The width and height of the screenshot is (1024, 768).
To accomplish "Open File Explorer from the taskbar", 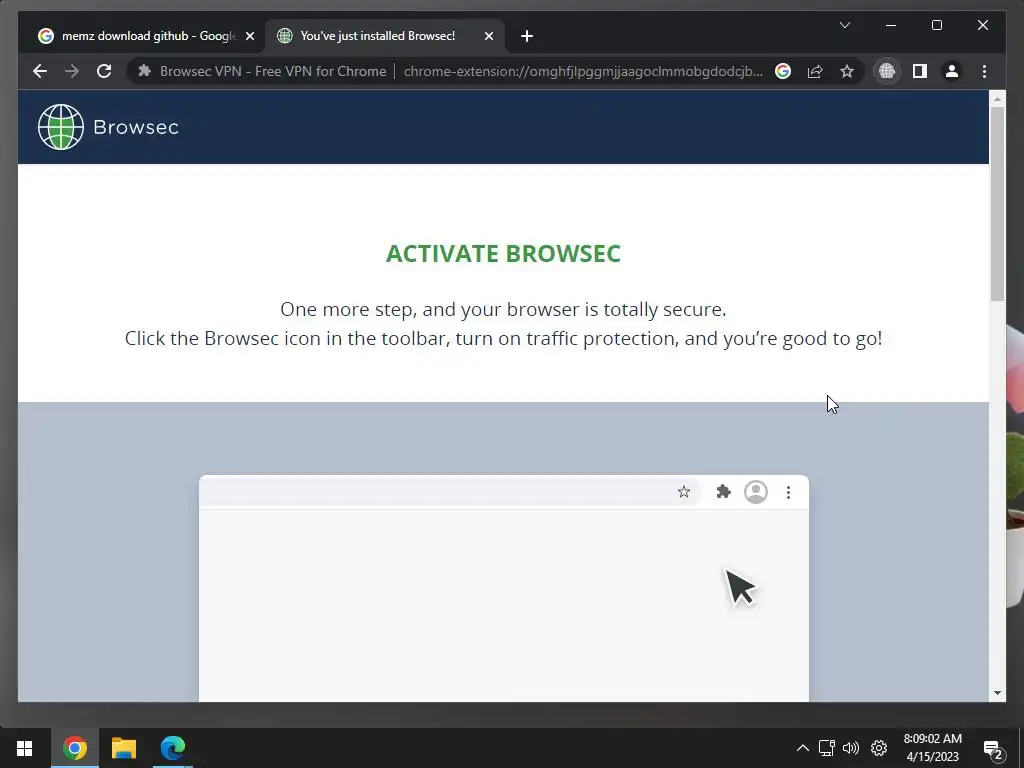I will (123, 748).
